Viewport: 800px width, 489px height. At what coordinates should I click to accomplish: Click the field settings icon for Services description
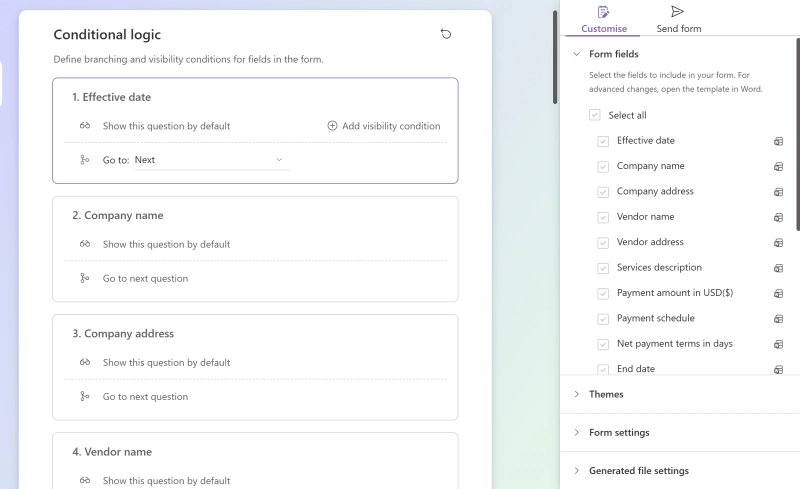pyautogui.click(x=778, y=268)
